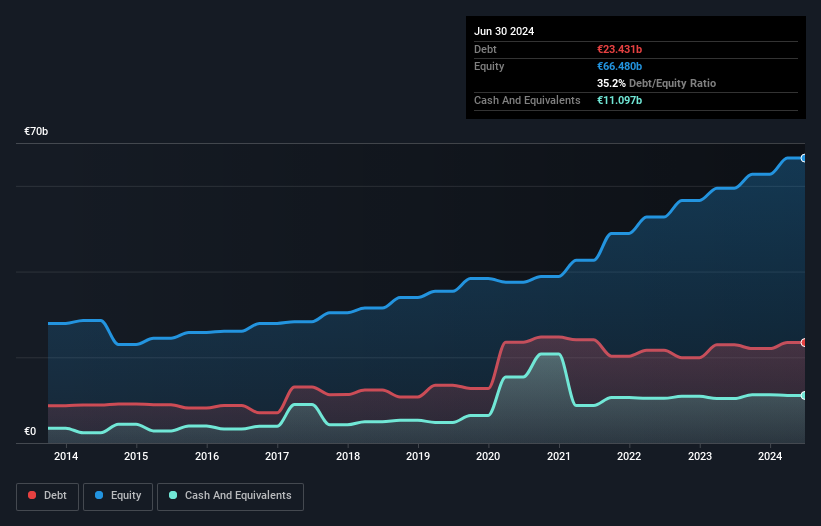821x526 pixels.
Task: Toggle the Cash And Equivalents legend button
Action: click(230, 496)
